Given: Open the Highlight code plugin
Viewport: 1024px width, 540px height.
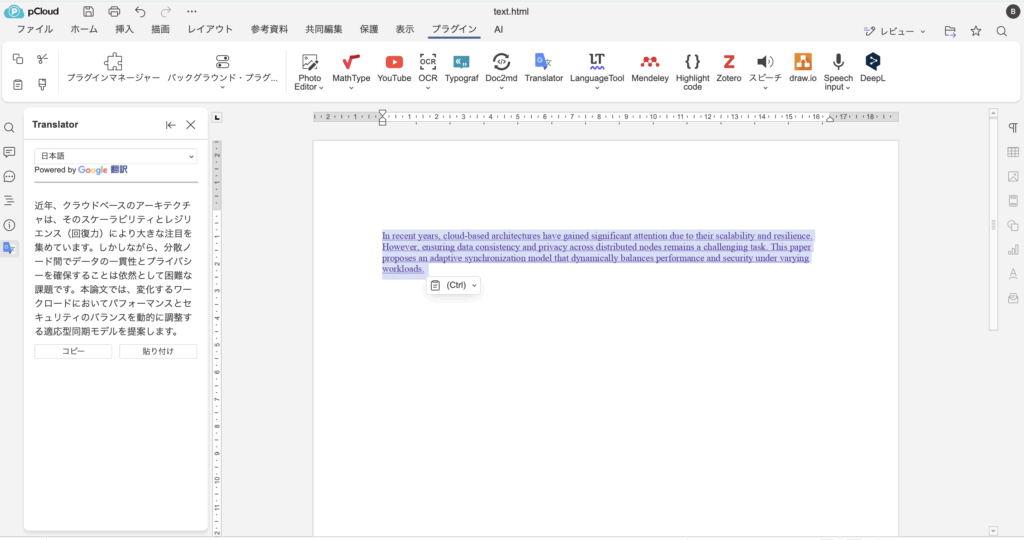Looking at the screenshot, I should click(692, 63).
